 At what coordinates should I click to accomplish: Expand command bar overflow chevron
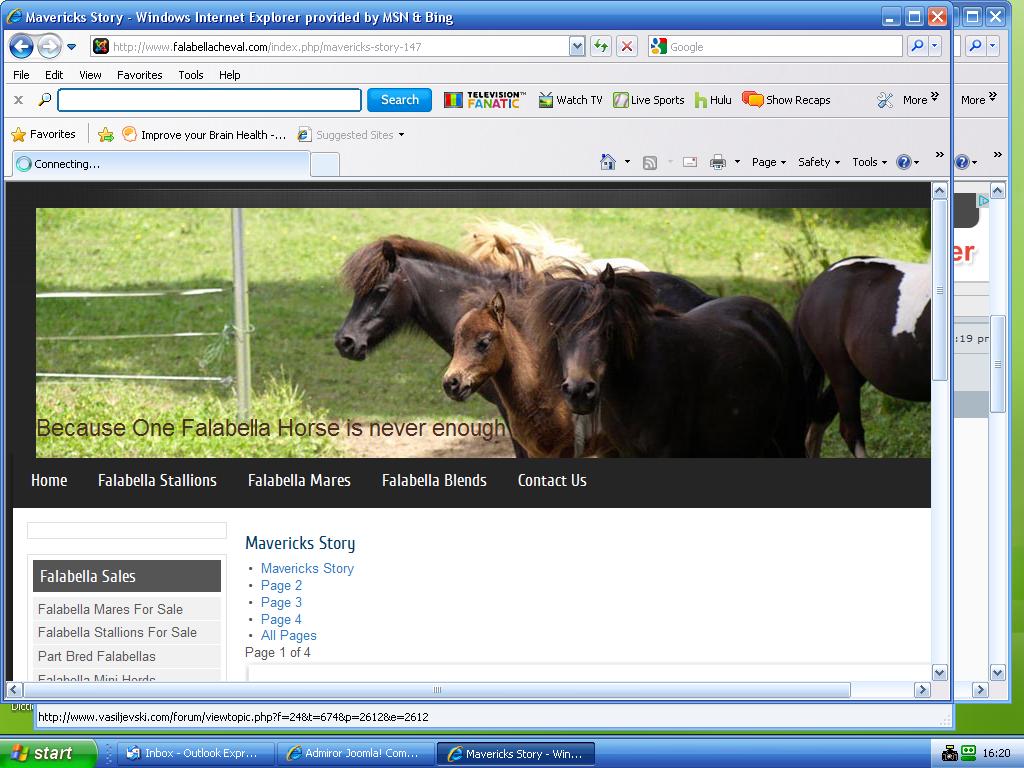(x=939, y=155)
